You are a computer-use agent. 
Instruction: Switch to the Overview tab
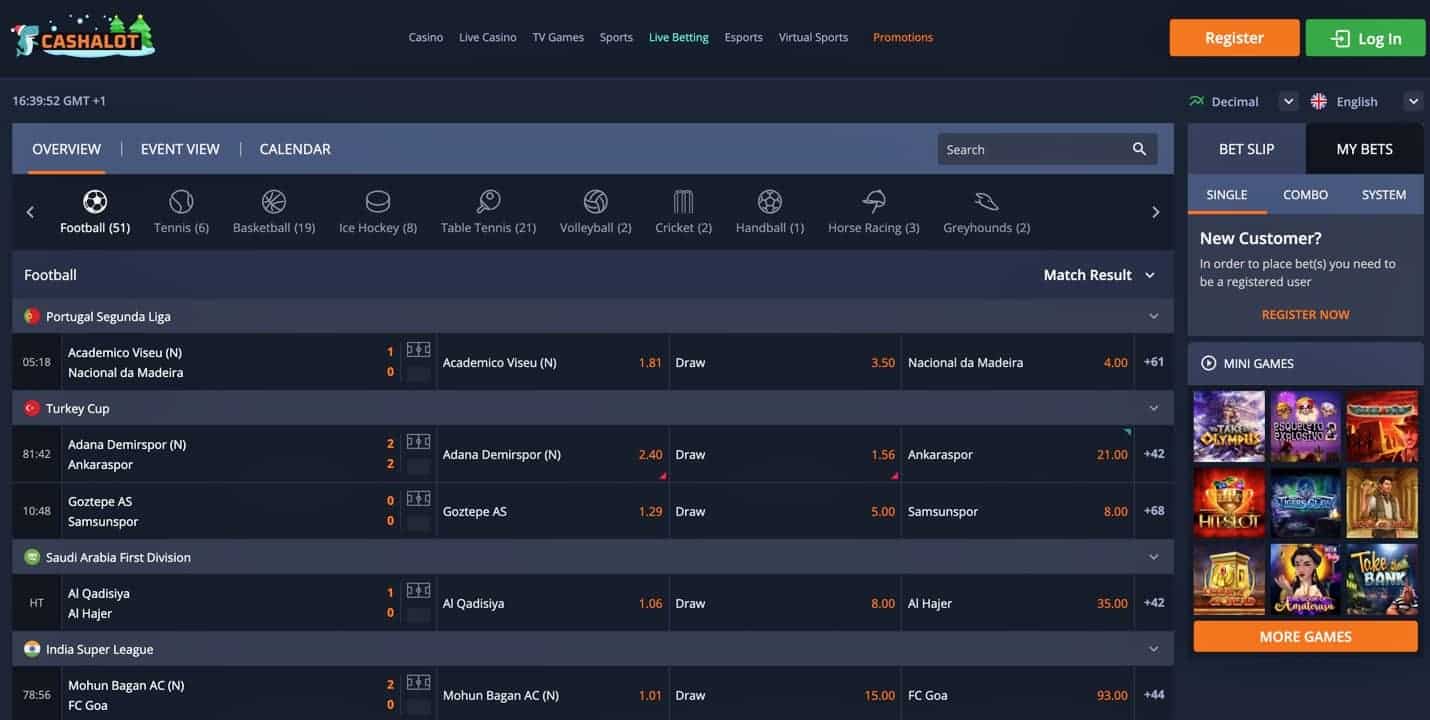(66, 149)
